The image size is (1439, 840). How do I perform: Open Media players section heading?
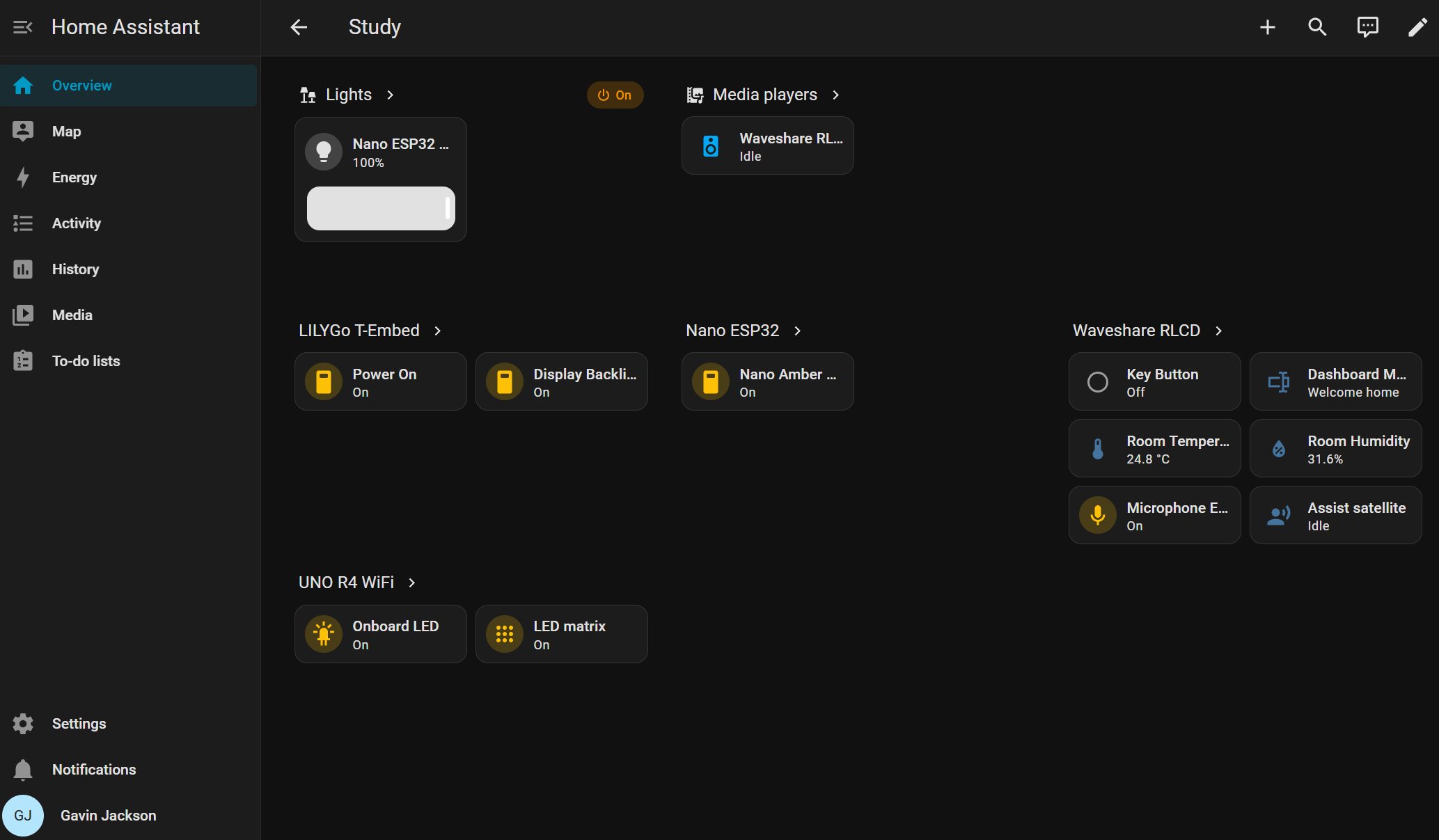[765, 95]
